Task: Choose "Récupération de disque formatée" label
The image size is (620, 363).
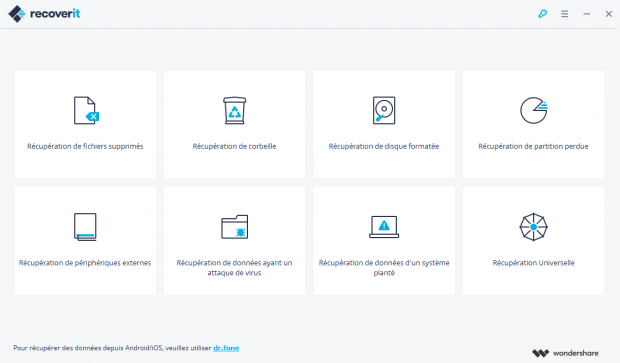Action: 384,146
